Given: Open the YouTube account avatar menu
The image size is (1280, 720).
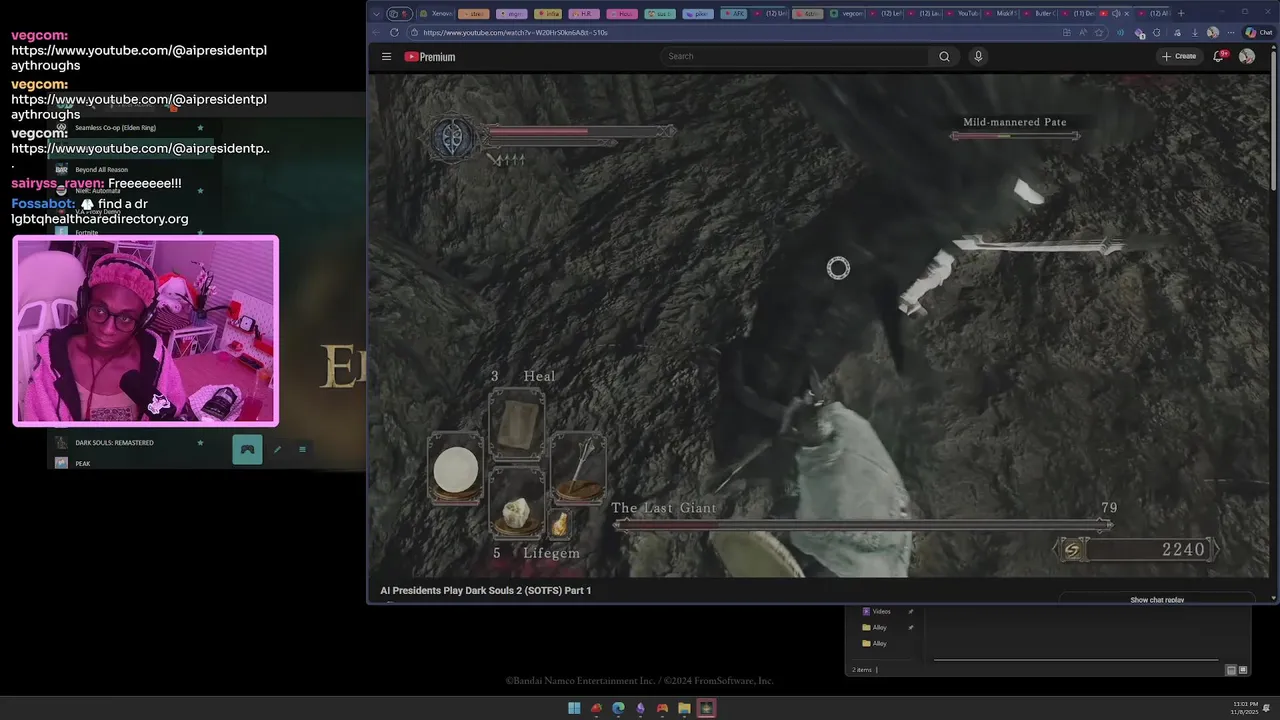Looking at the screenshot, I should tap(1246, 56).
